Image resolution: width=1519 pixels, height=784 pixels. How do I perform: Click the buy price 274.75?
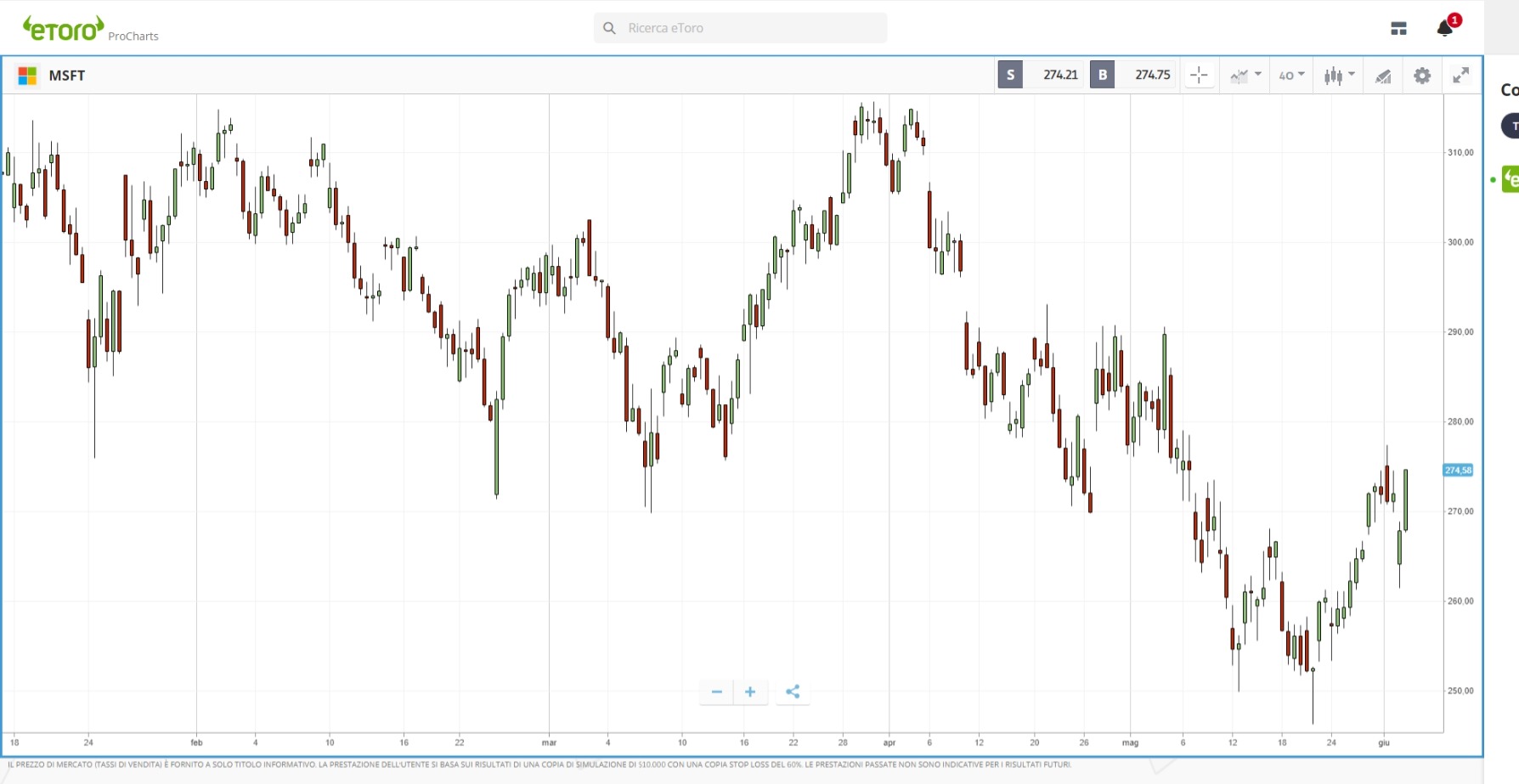(1153, 75)
